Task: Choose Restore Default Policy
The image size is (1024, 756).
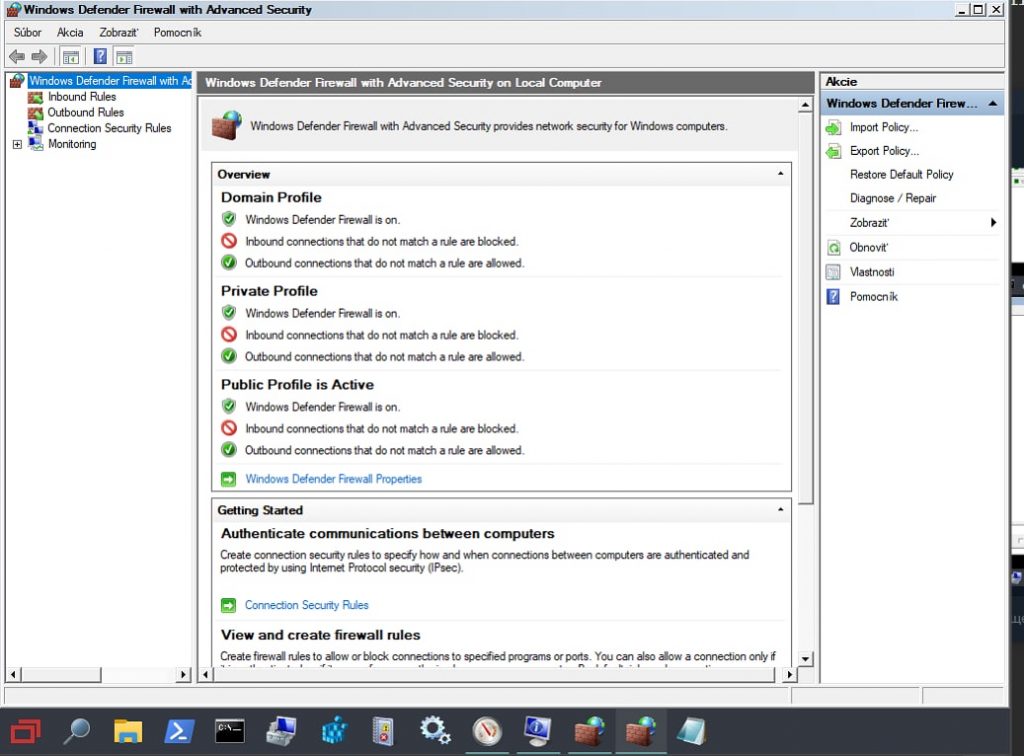Action: 901,175
